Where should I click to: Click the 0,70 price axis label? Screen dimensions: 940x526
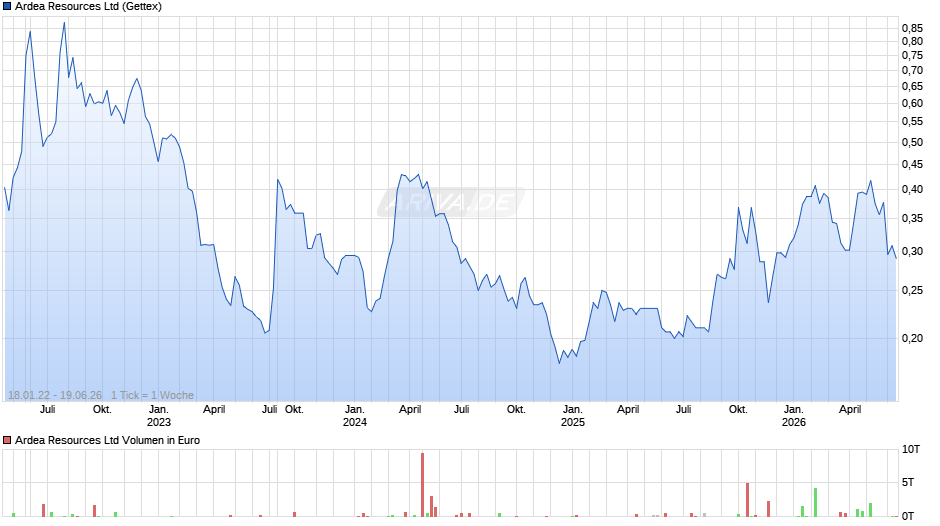[912, 70]
